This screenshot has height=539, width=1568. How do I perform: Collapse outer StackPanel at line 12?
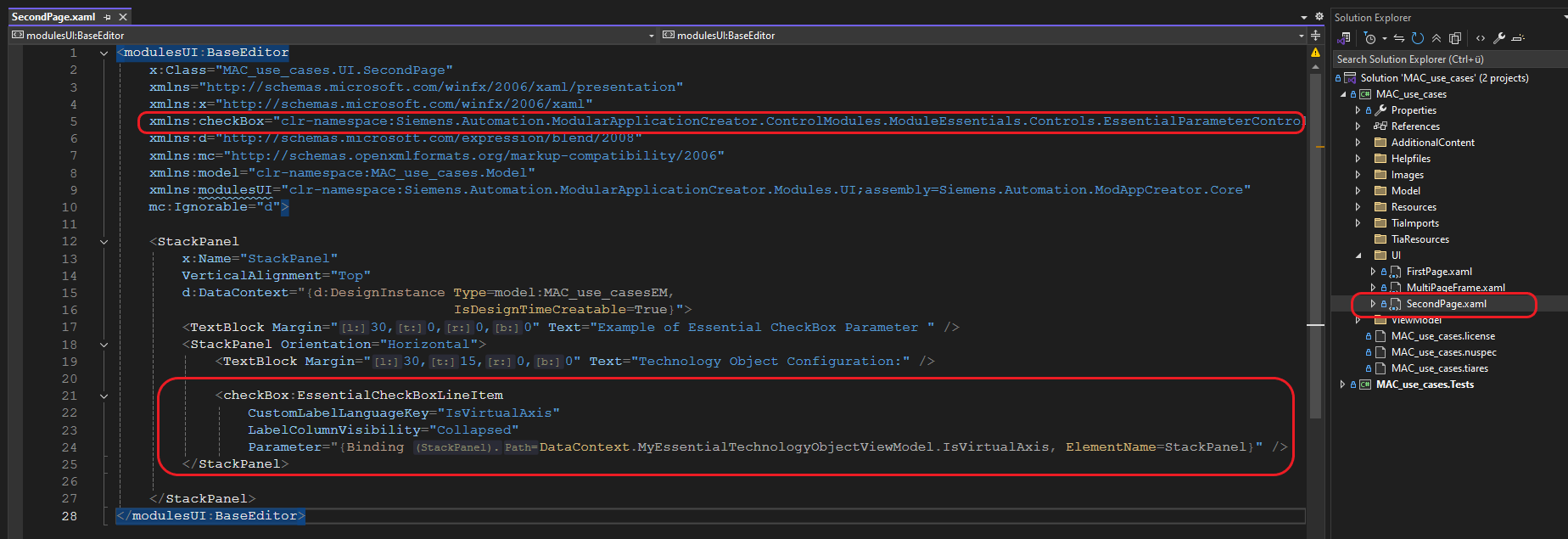coord(104,242)
